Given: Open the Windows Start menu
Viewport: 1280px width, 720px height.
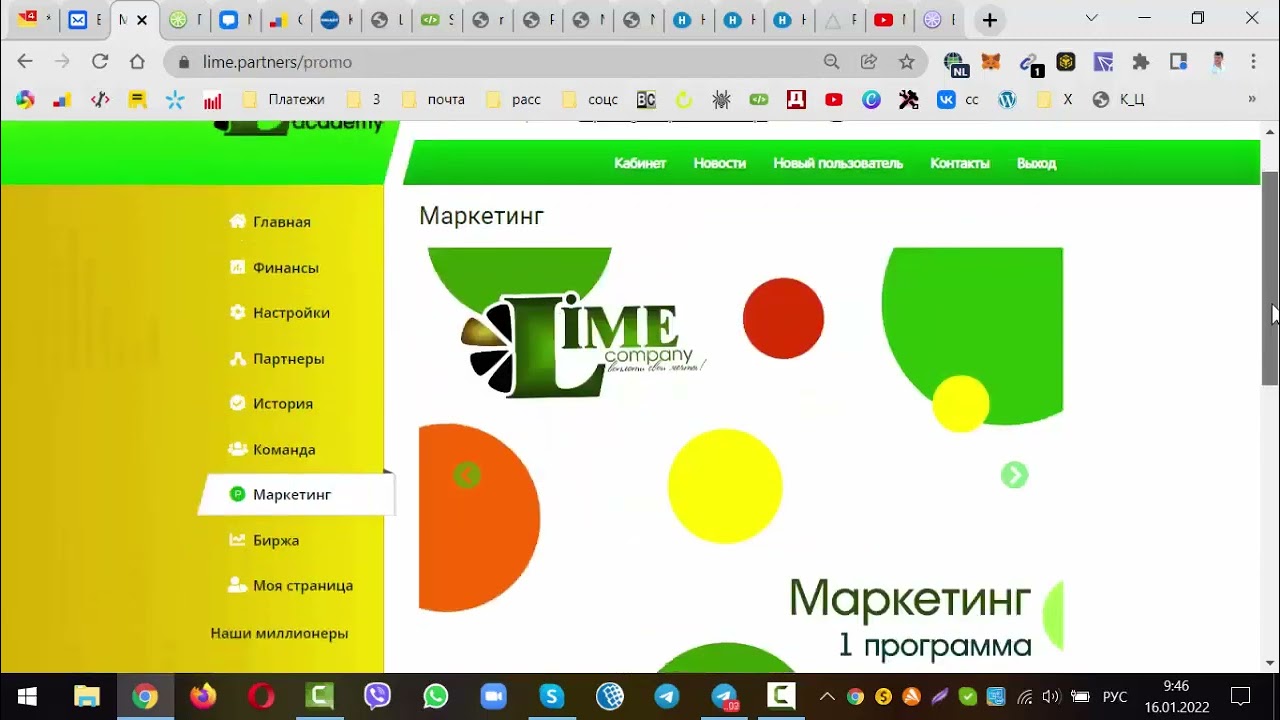Looking at the screenshot, I should tap(27, 696).
